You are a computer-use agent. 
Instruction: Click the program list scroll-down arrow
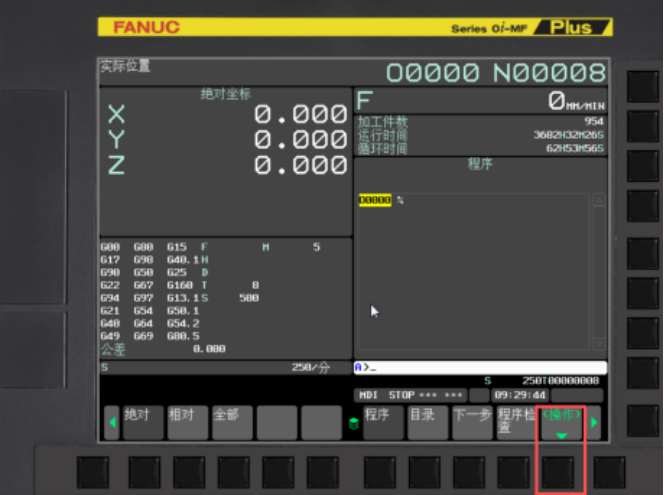(x=599, y=343)
